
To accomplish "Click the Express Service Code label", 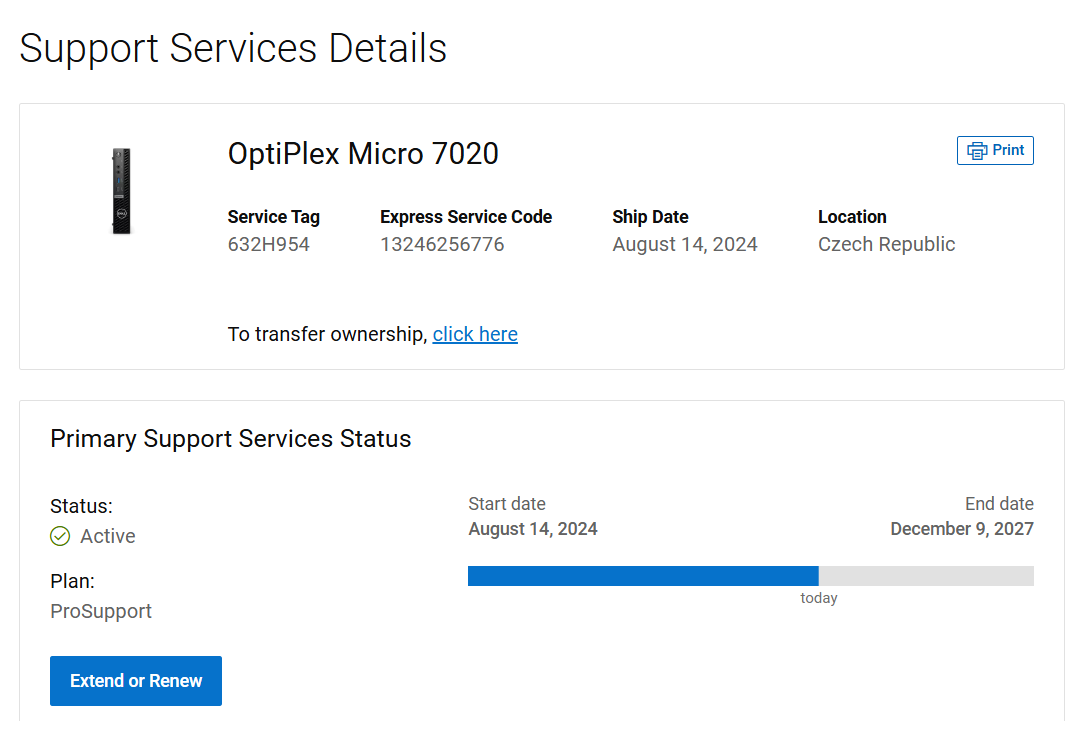I will click(466, 217).
